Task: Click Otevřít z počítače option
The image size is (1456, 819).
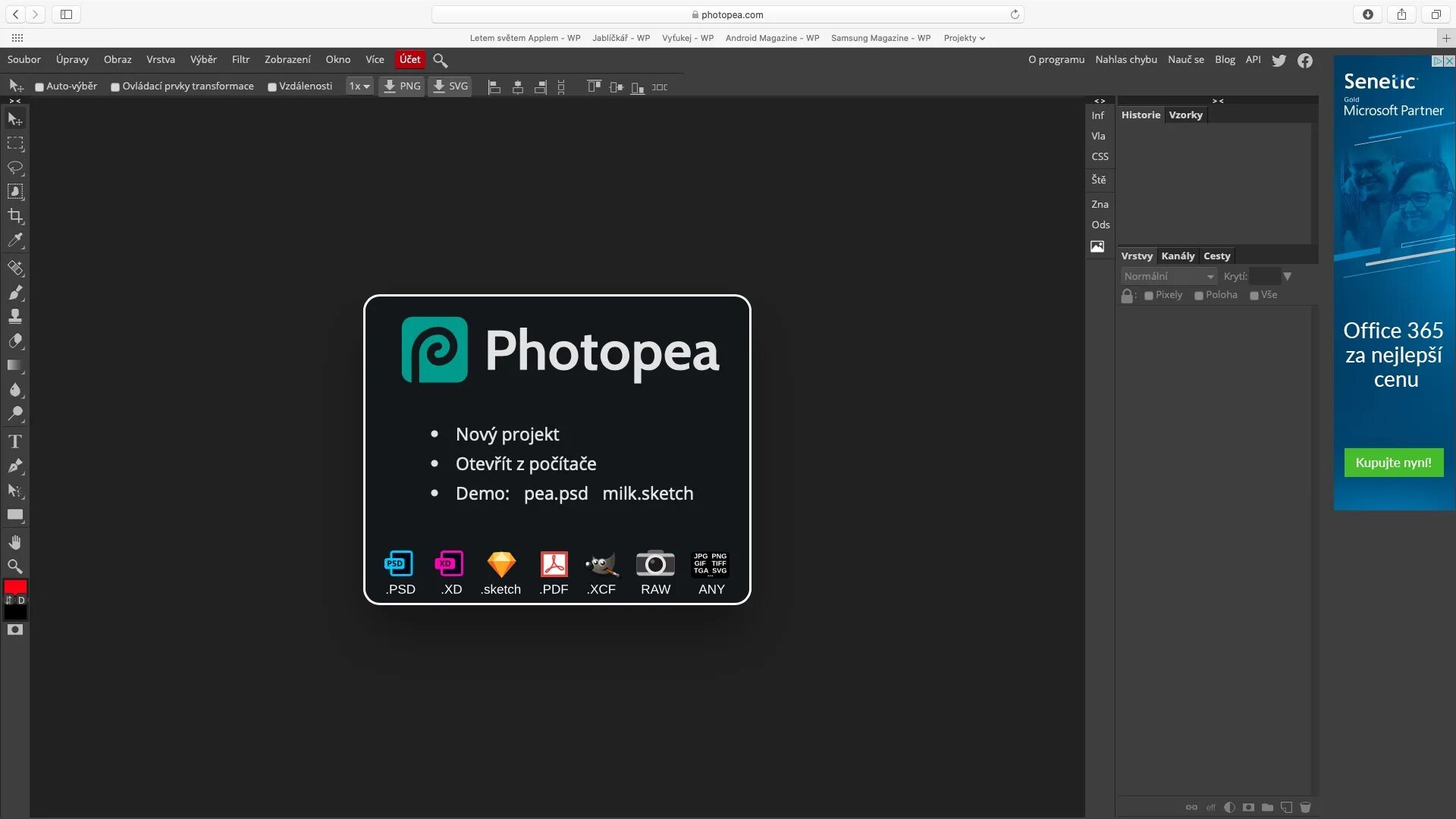Action: 526,463
